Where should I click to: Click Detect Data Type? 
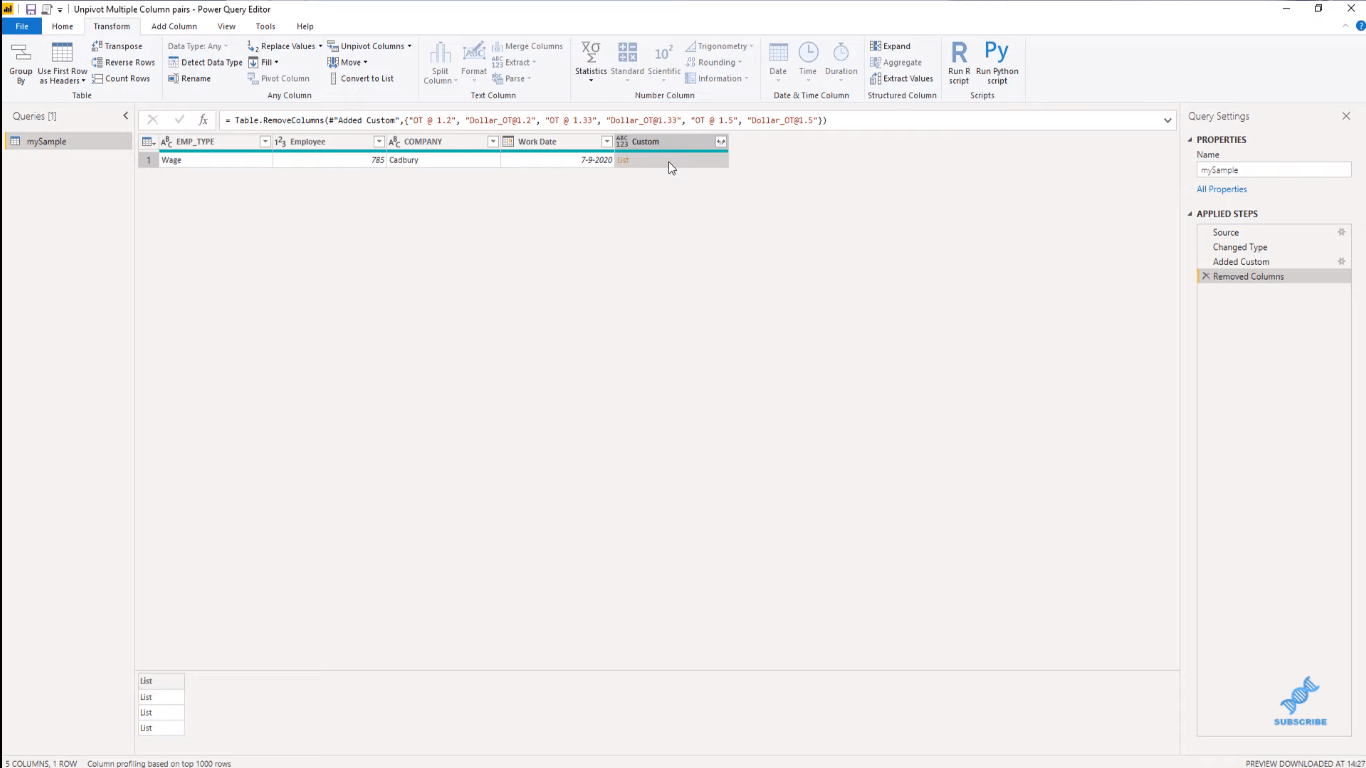(x=205, y=62)
